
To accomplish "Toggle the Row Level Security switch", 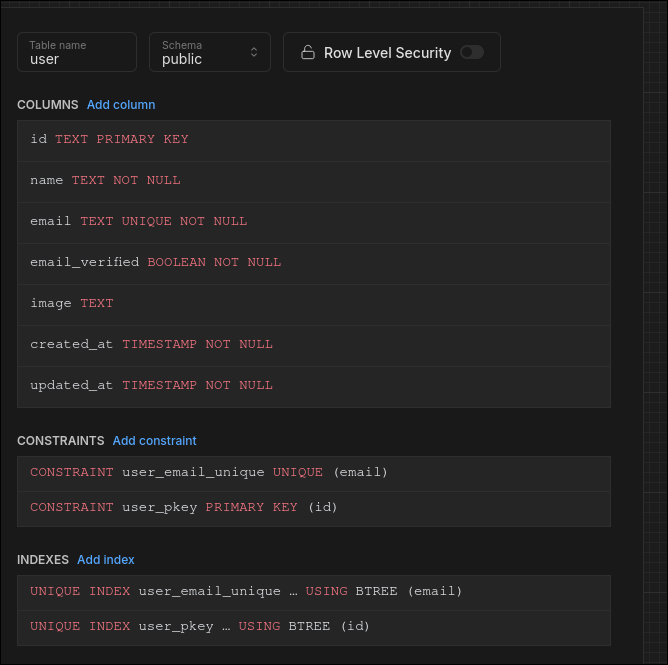I will [471, 52].
